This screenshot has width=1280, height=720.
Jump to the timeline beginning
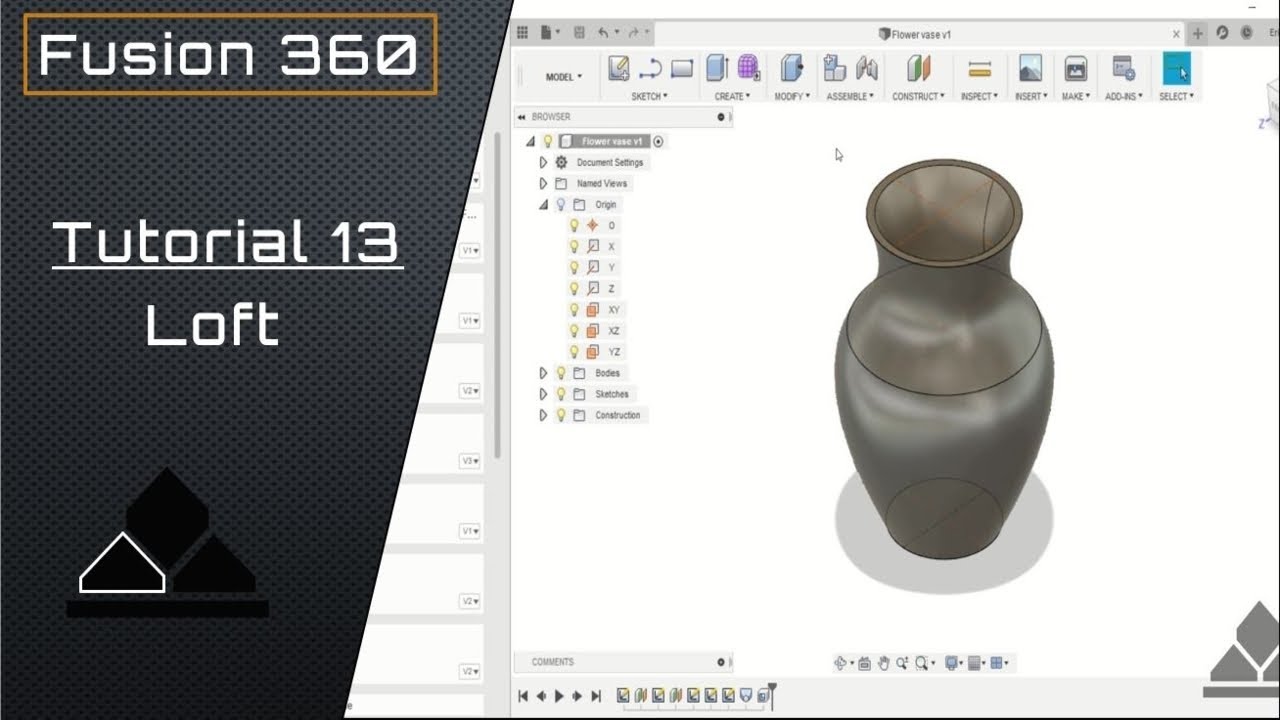(x=522, y=696)
